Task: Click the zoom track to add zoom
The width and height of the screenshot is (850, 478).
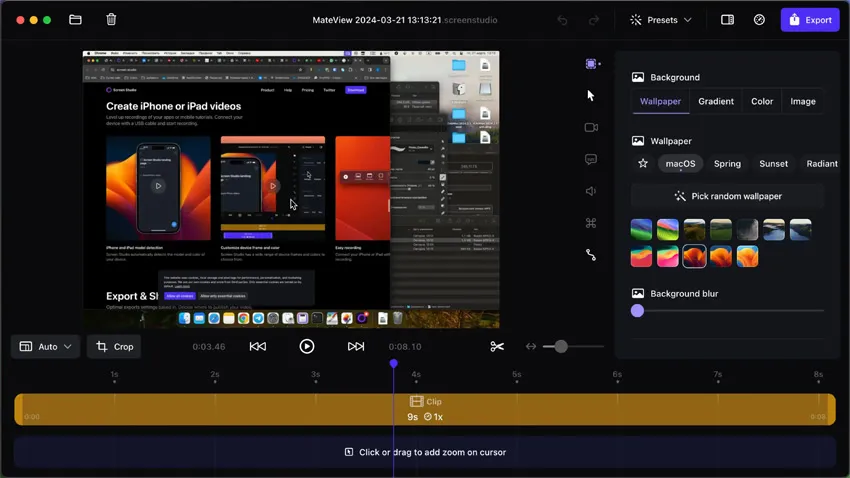Action: 425,452
